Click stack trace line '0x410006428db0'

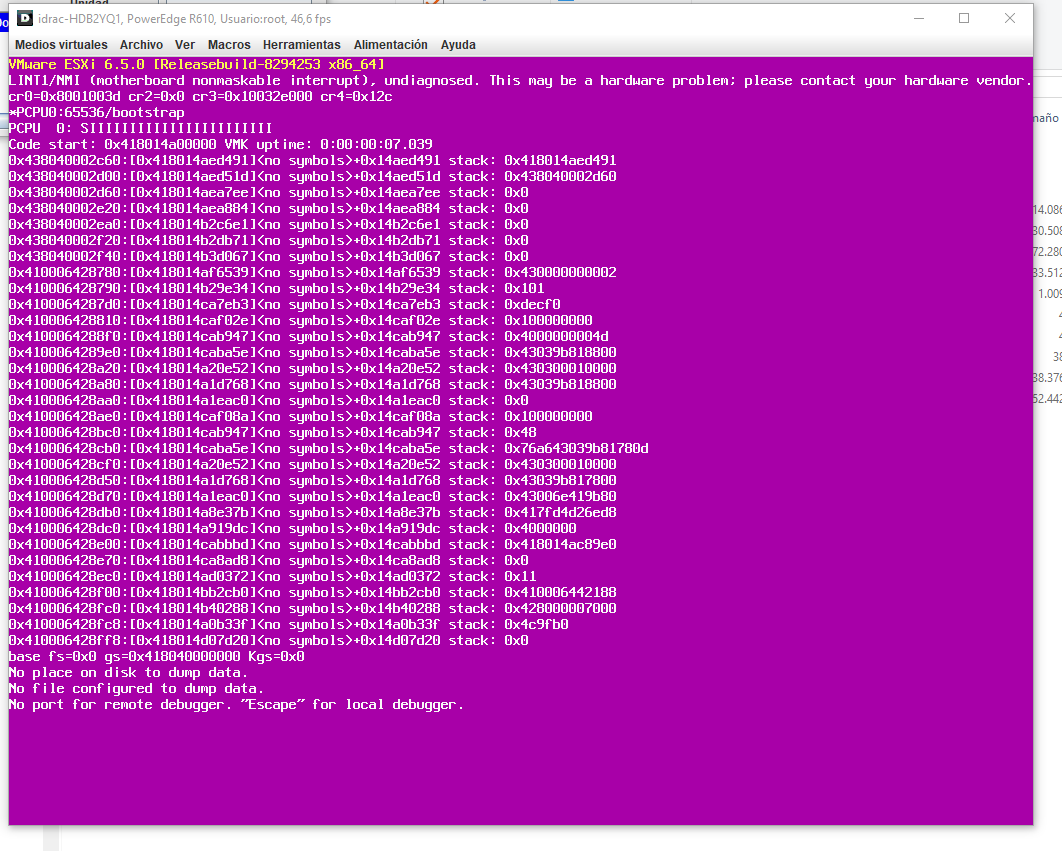coord(312,513)
